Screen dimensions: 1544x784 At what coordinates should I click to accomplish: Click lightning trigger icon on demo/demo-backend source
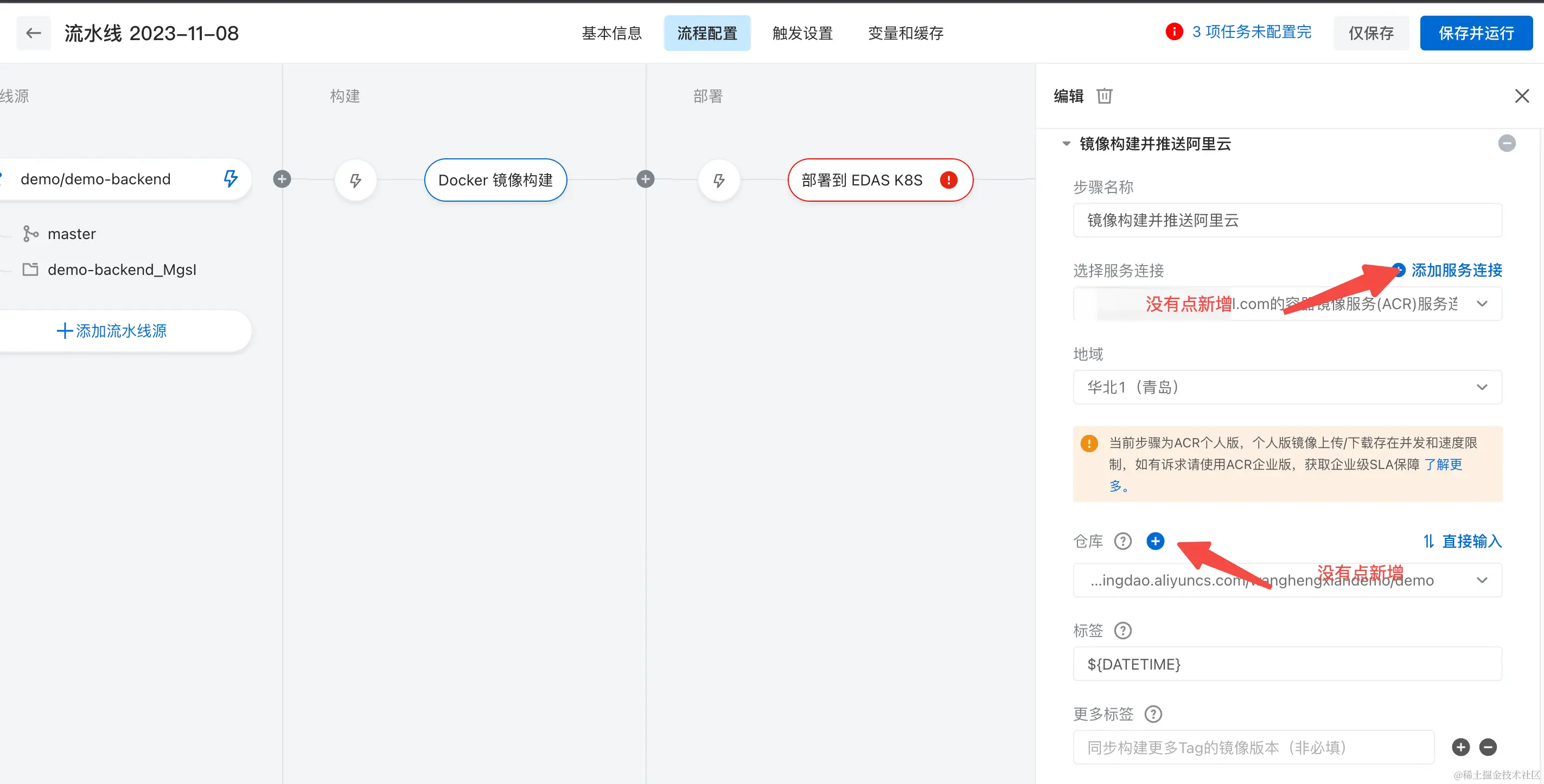click(231, 178)
